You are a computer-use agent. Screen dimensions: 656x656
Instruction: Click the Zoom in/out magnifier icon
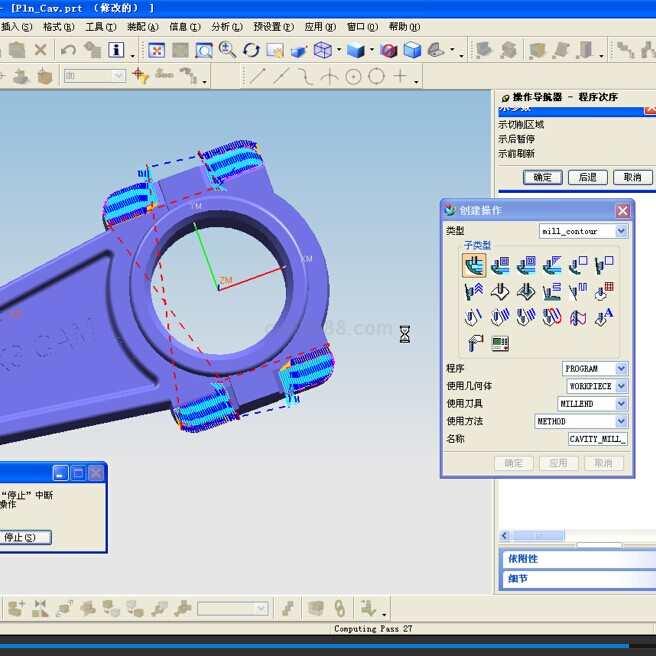pyautogui.click(x=227, y=49)
